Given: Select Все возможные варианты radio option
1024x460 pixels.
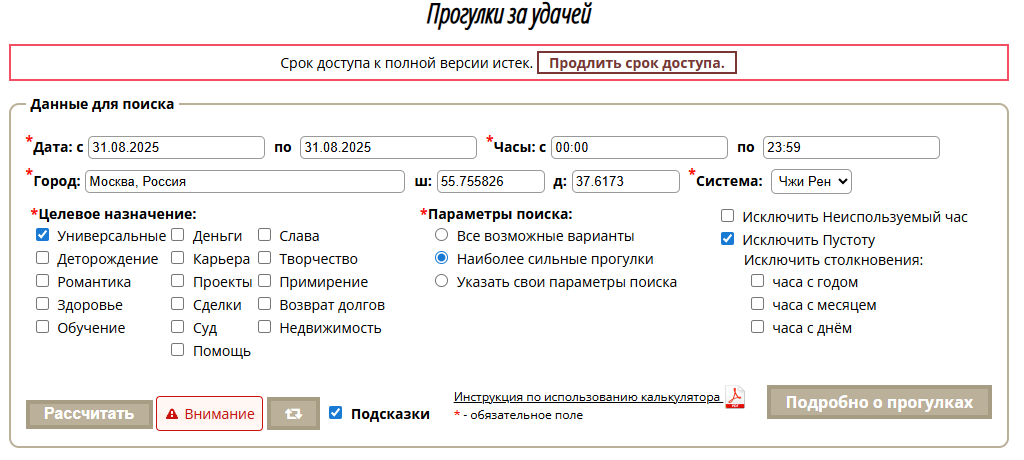Looking at the screenshot, I should point(441,236).
